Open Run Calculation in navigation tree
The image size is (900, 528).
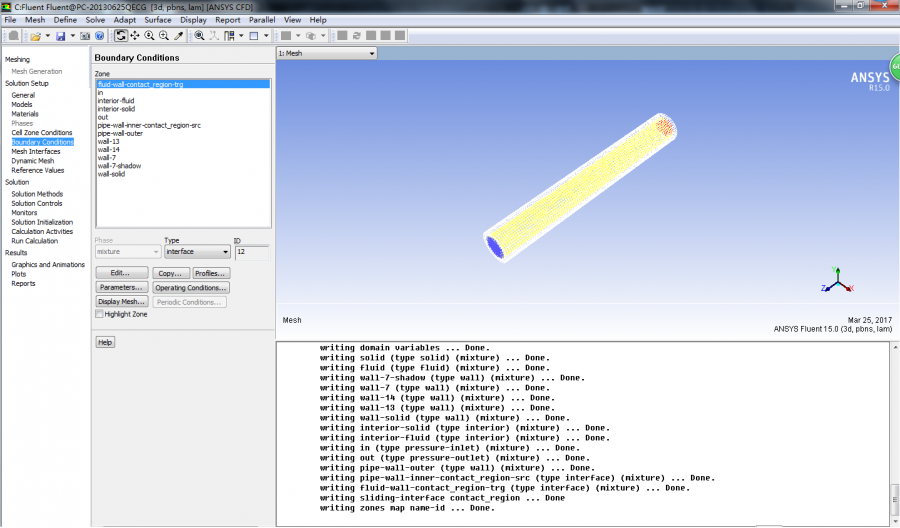tap(34, 241)
